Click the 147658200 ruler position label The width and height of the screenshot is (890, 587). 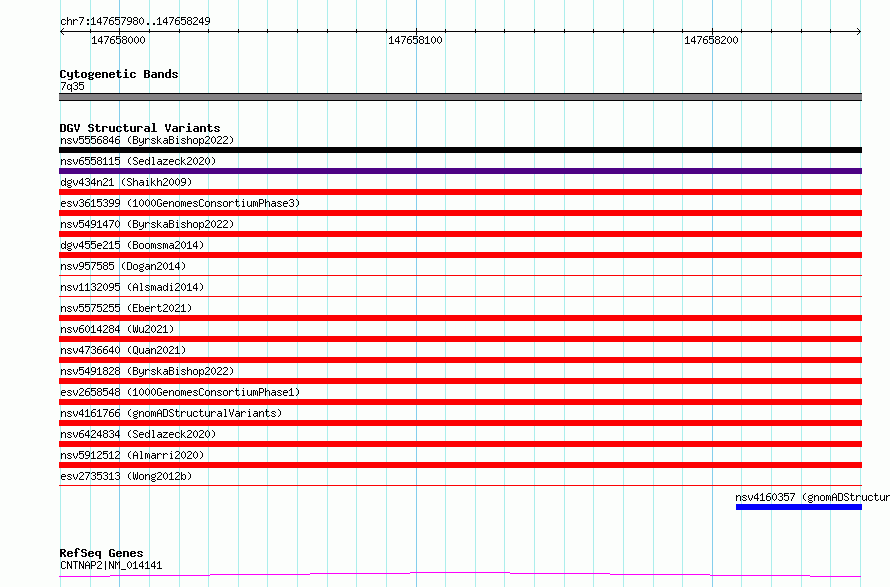pos(711,40)
